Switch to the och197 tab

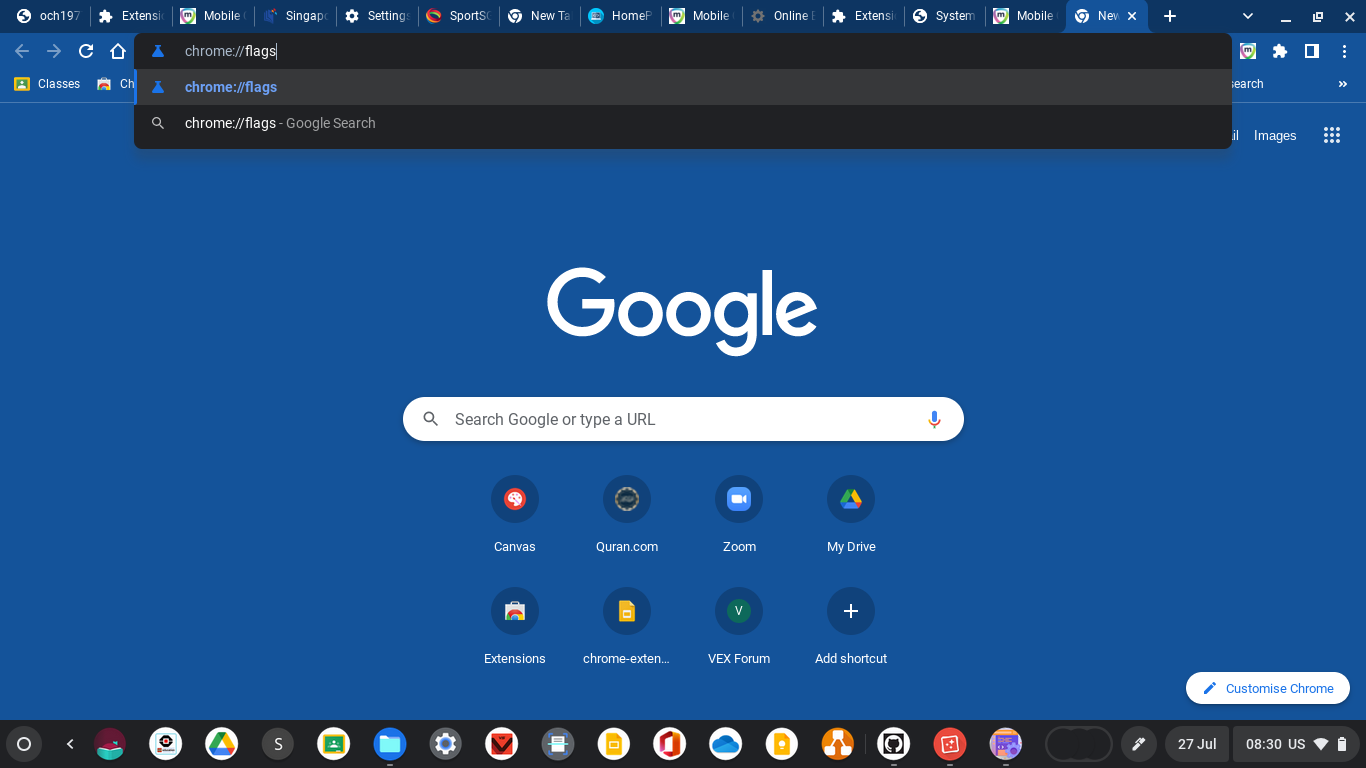point(49,16)
